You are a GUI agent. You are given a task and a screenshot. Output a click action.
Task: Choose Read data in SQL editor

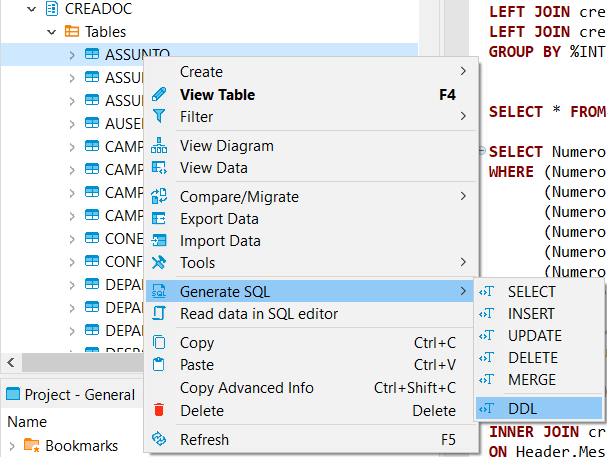[258, 314]
